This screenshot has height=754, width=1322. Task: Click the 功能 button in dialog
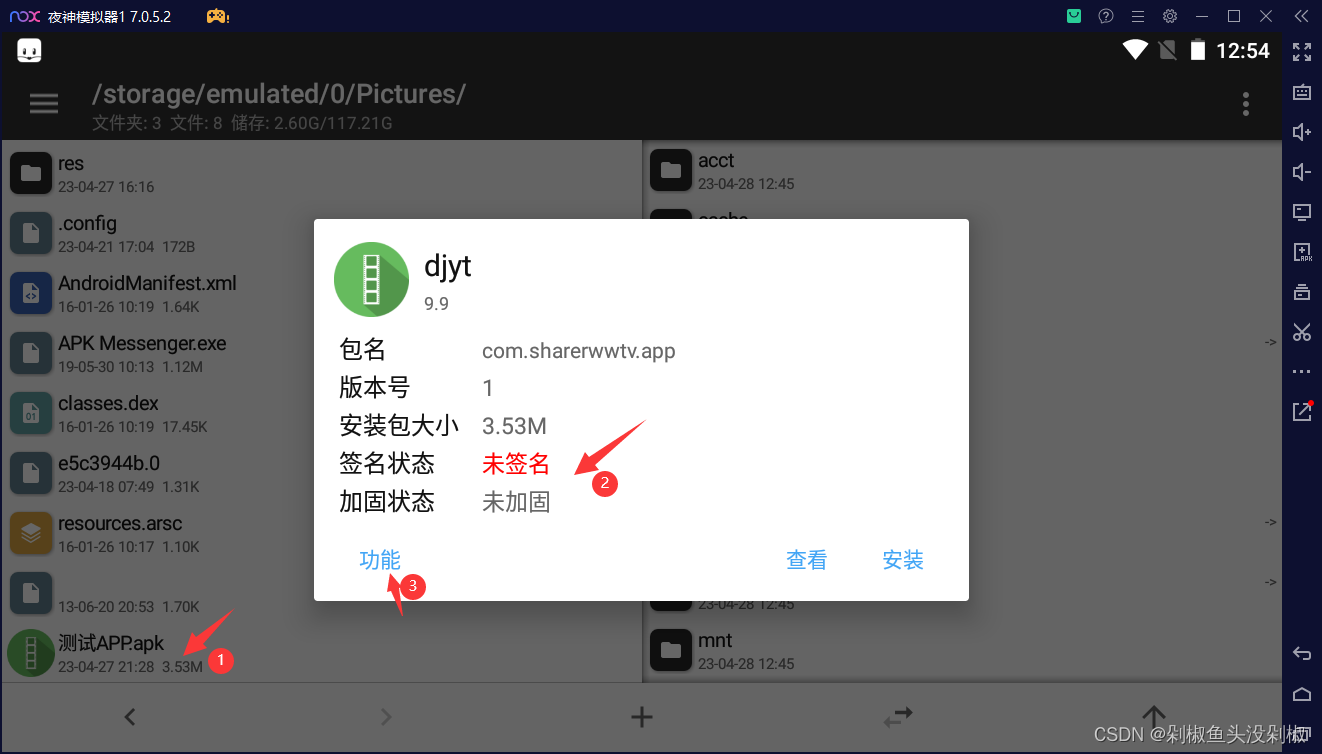click(x=380, y=560)
